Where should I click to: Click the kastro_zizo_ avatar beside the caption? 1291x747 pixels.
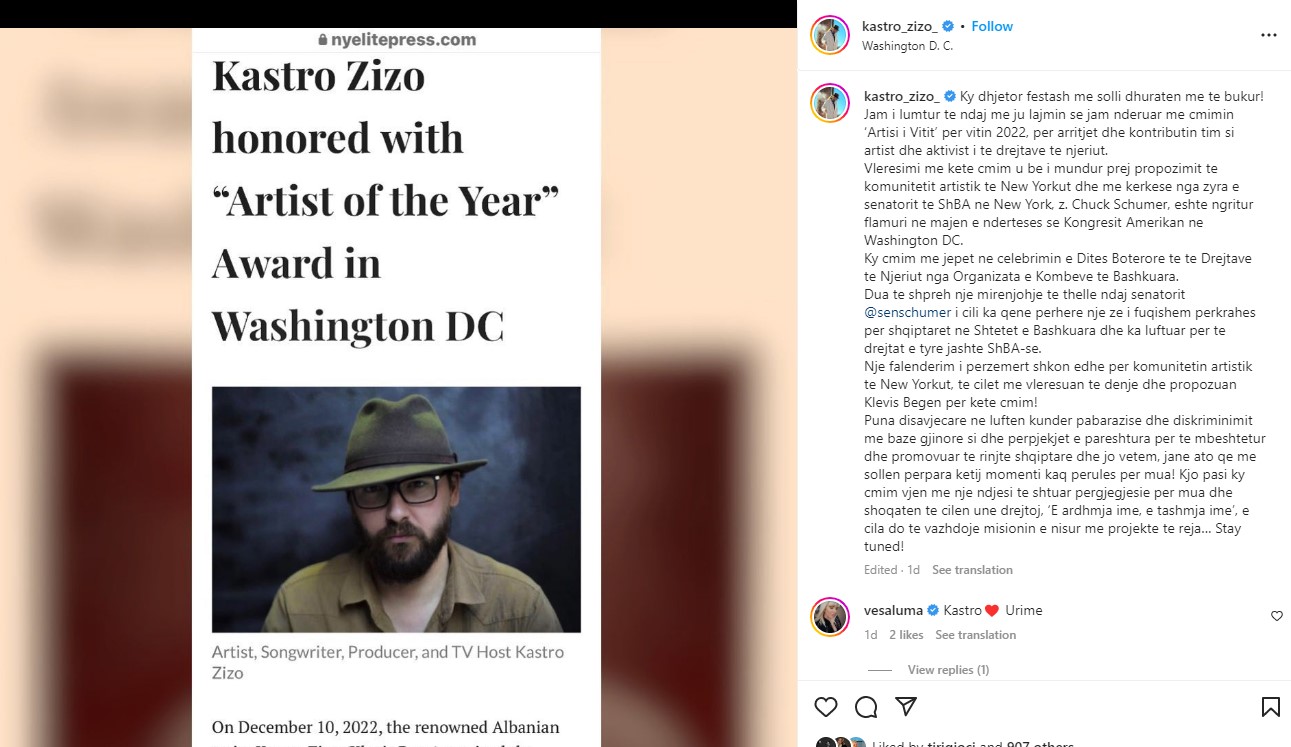click(x=830, y=103)
